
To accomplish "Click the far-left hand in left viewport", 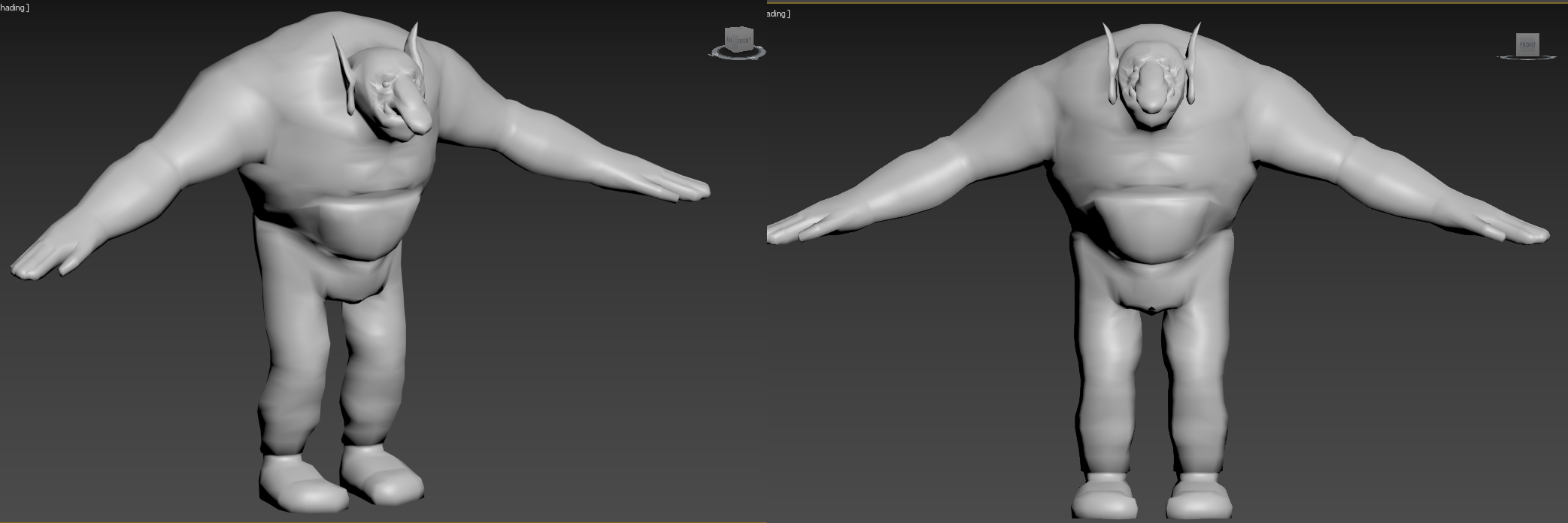I will pyautogui.click(x=38, y=259).
